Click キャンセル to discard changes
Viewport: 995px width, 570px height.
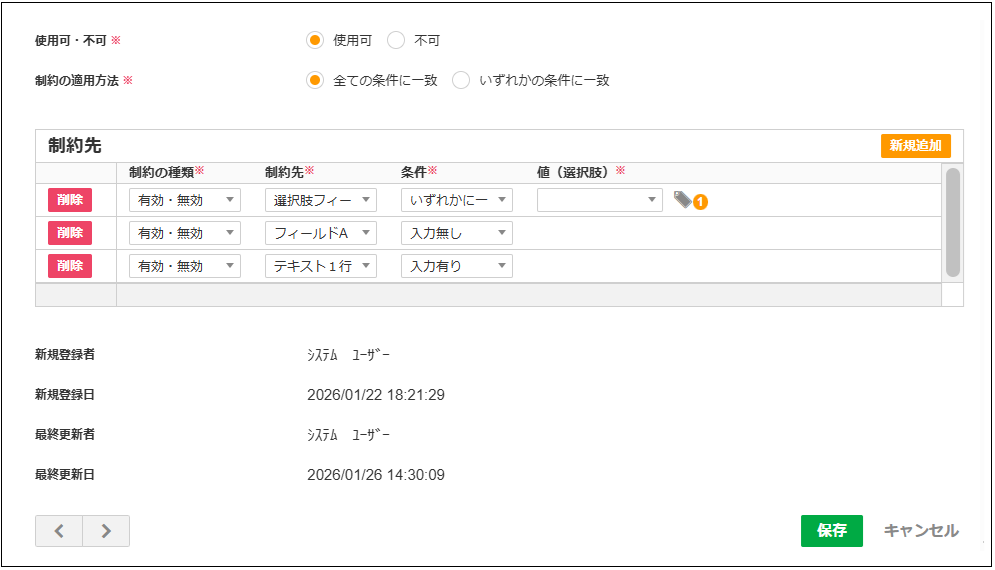[920, 531]
